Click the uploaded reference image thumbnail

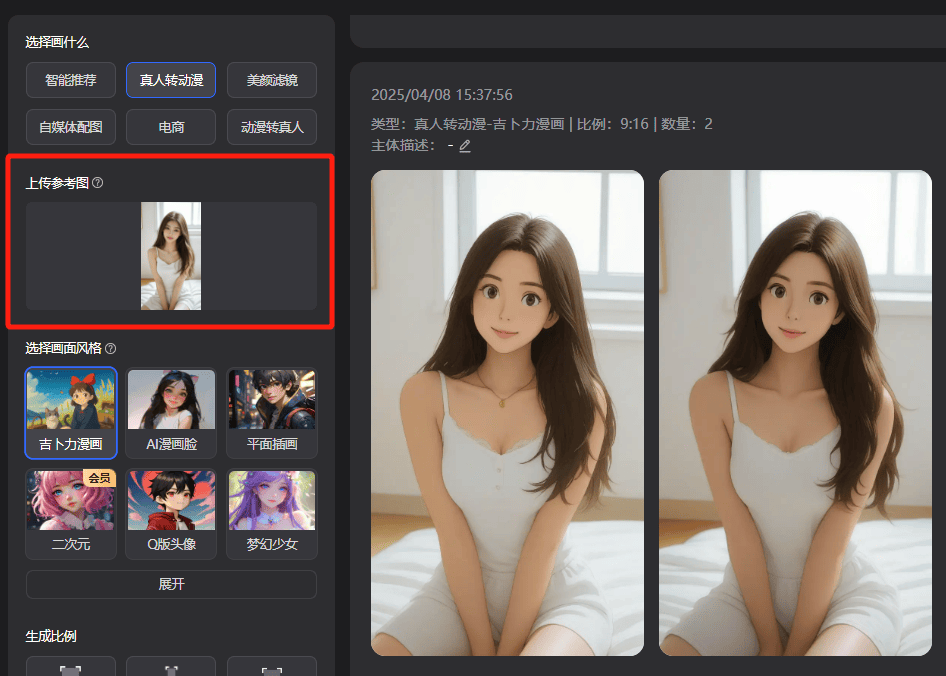[171, 256]
